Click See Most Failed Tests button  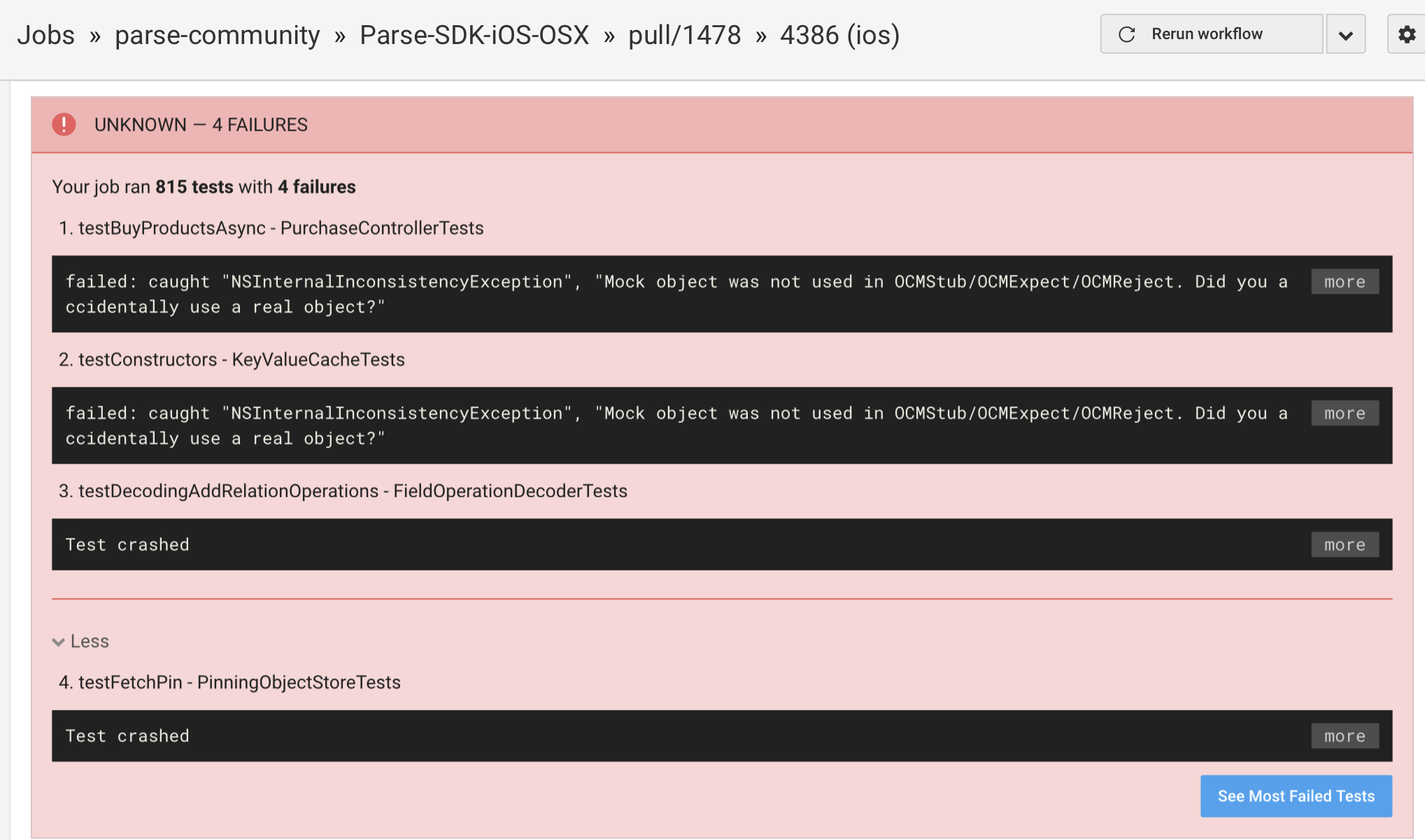[x=1296, y=796]
